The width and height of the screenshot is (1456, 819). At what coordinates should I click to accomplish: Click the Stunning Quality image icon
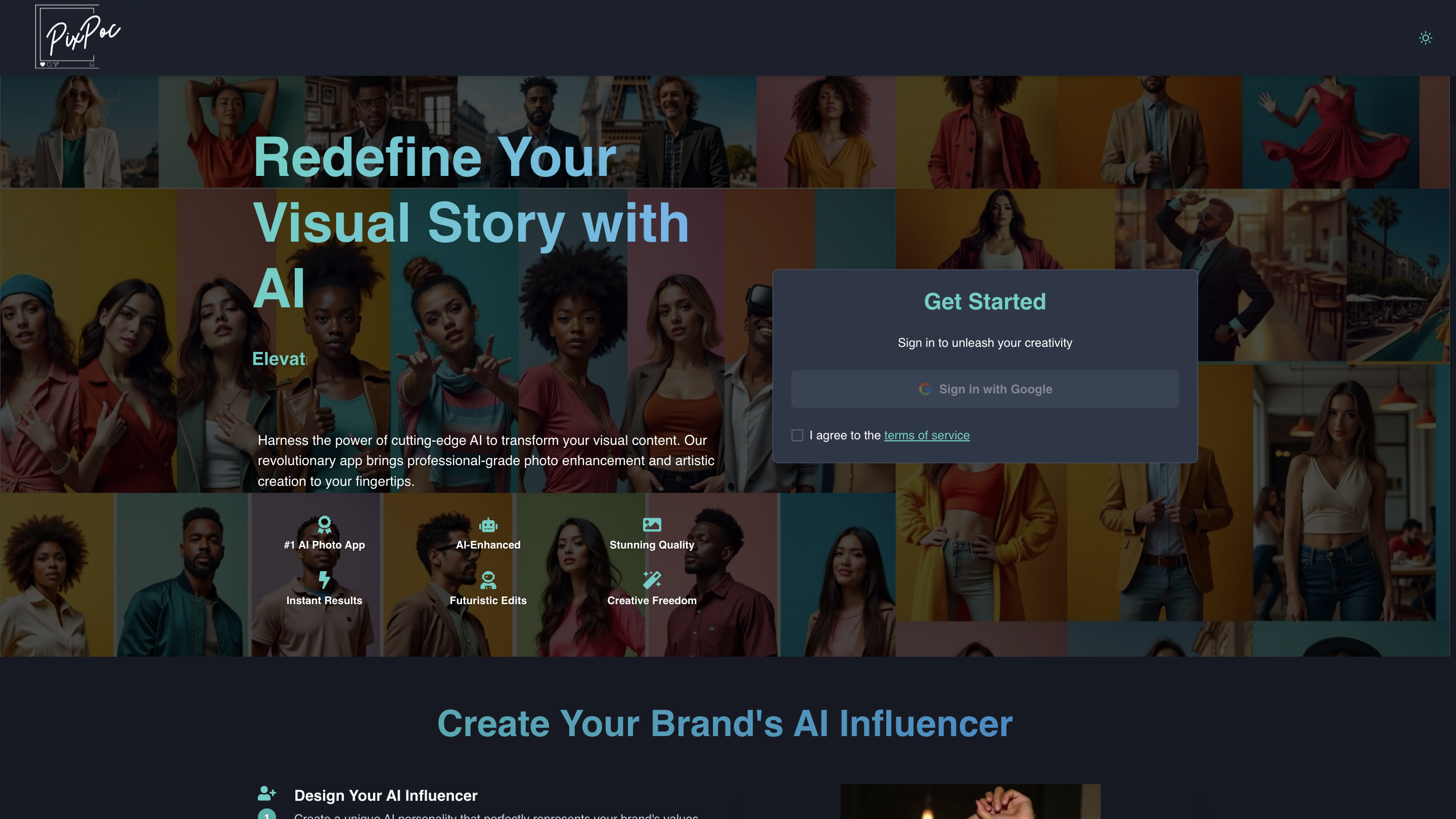(x=652, y=525)
